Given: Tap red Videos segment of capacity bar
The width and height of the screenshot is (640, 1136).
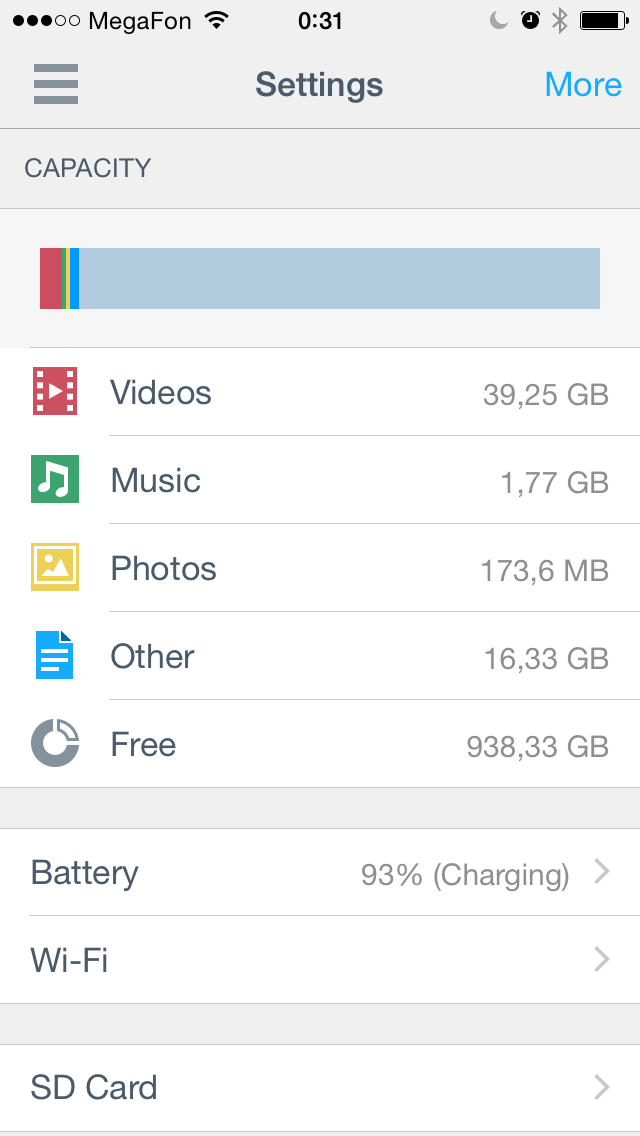Looking at the screenshot, I should point(50,278).
